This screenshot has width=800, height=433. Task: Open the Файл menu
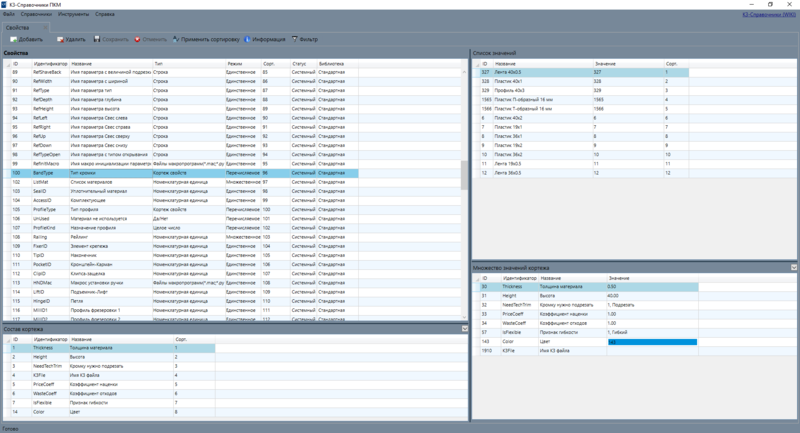pyautogui.click(x=9, y=14)
